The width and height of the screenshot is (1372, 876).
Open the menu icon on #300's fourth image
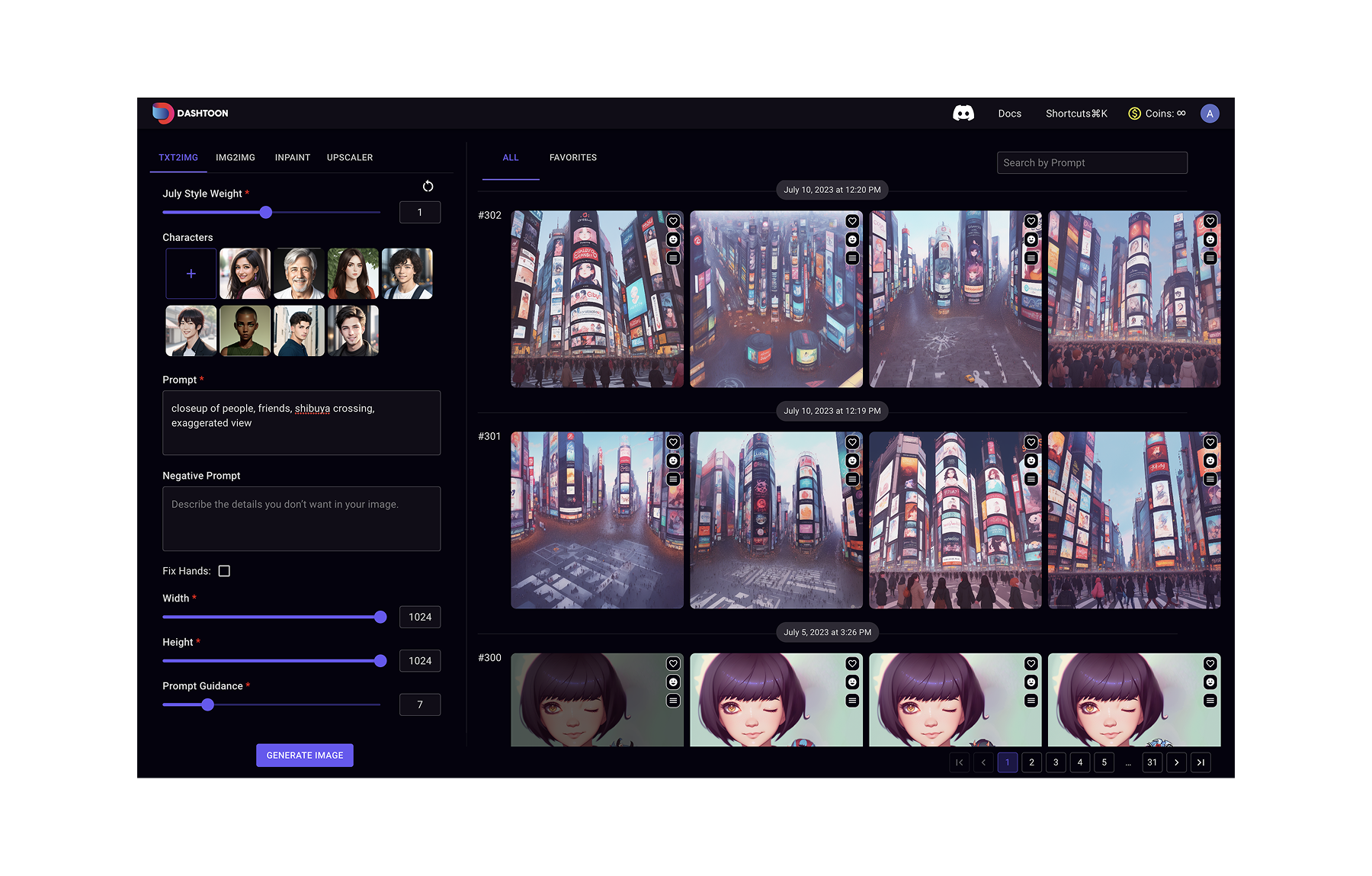click(x=1210, y=700)
